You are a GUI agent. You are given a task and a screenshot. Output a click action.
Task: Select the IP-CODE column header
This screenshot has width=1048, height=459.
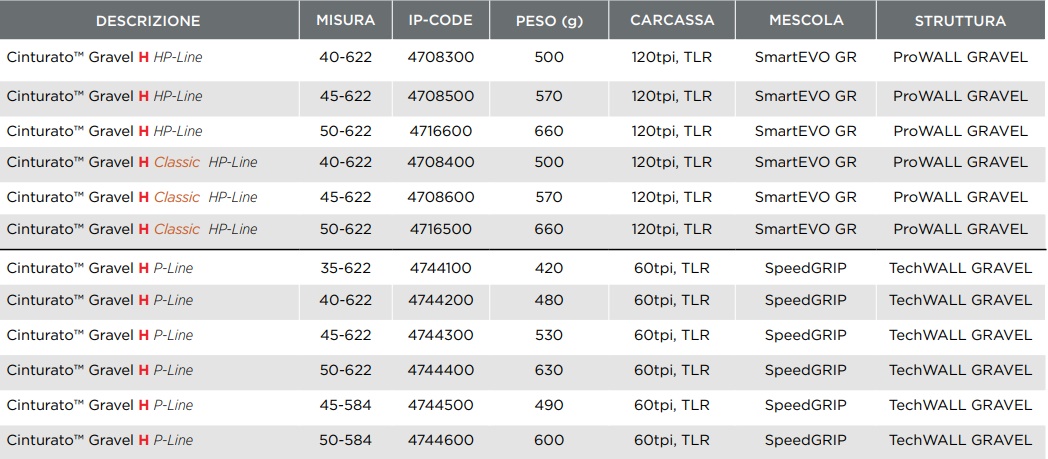440,21
